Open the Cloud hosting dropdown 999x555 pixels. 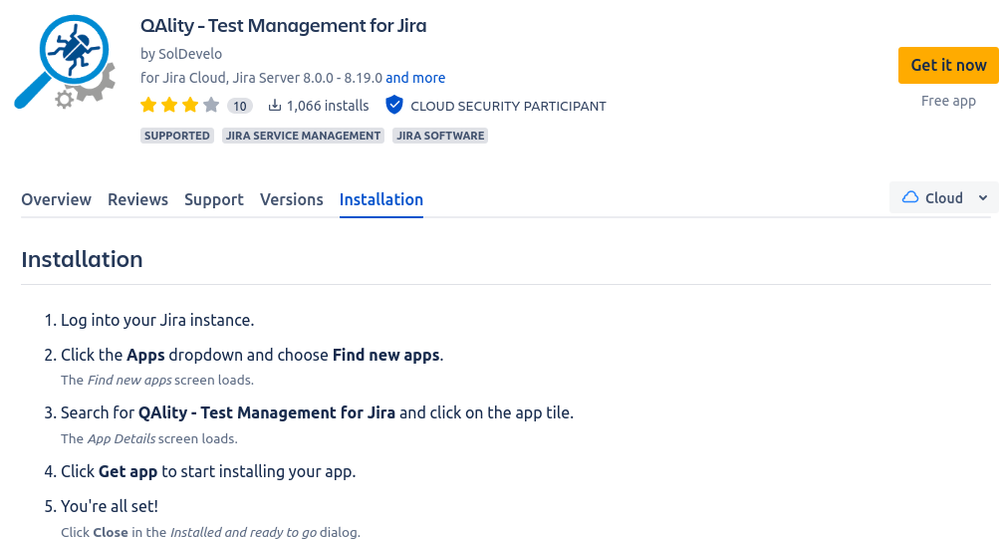pos(944,198)
